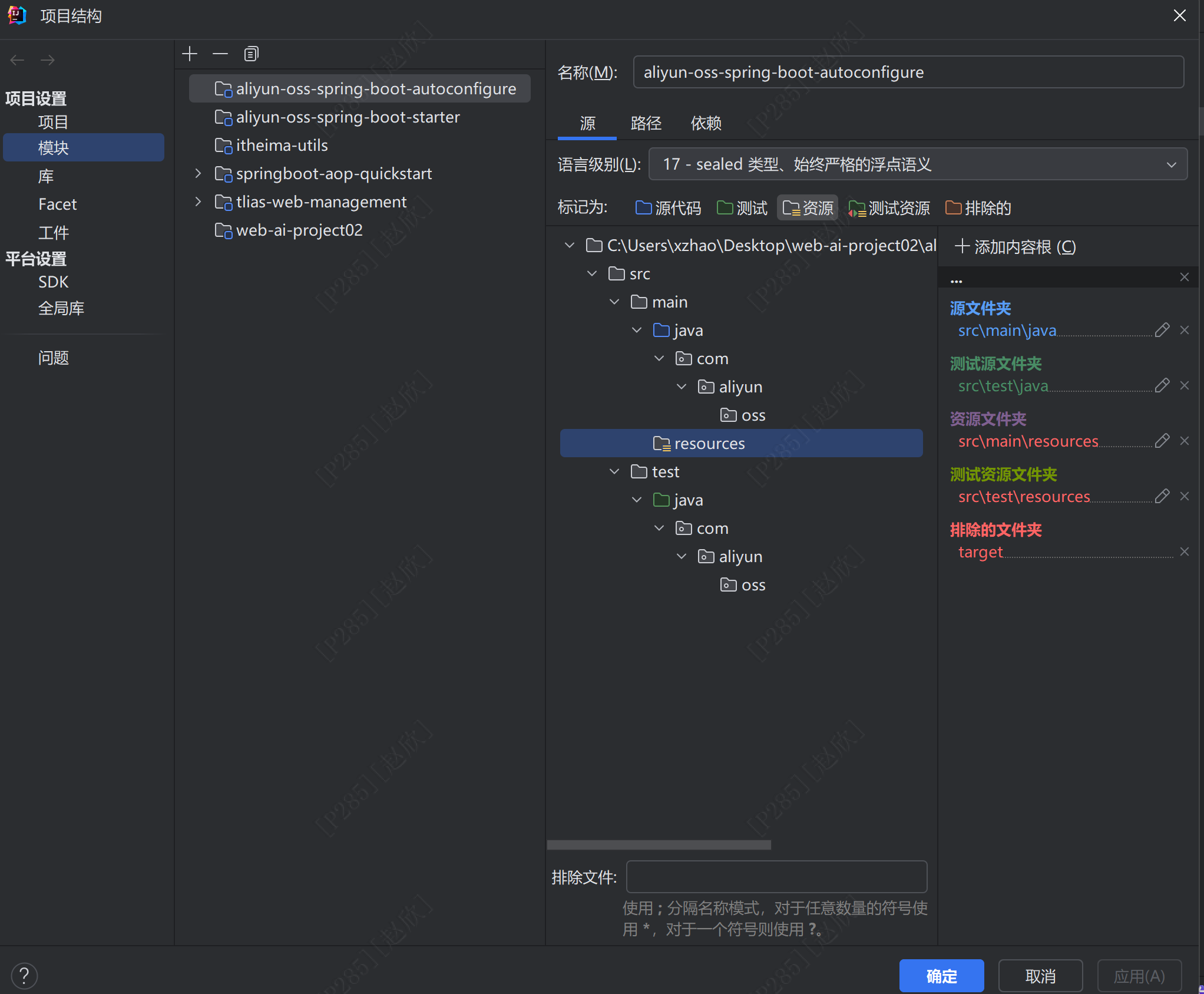Edit src\main\java source folder properties

tap(1162, 330)
